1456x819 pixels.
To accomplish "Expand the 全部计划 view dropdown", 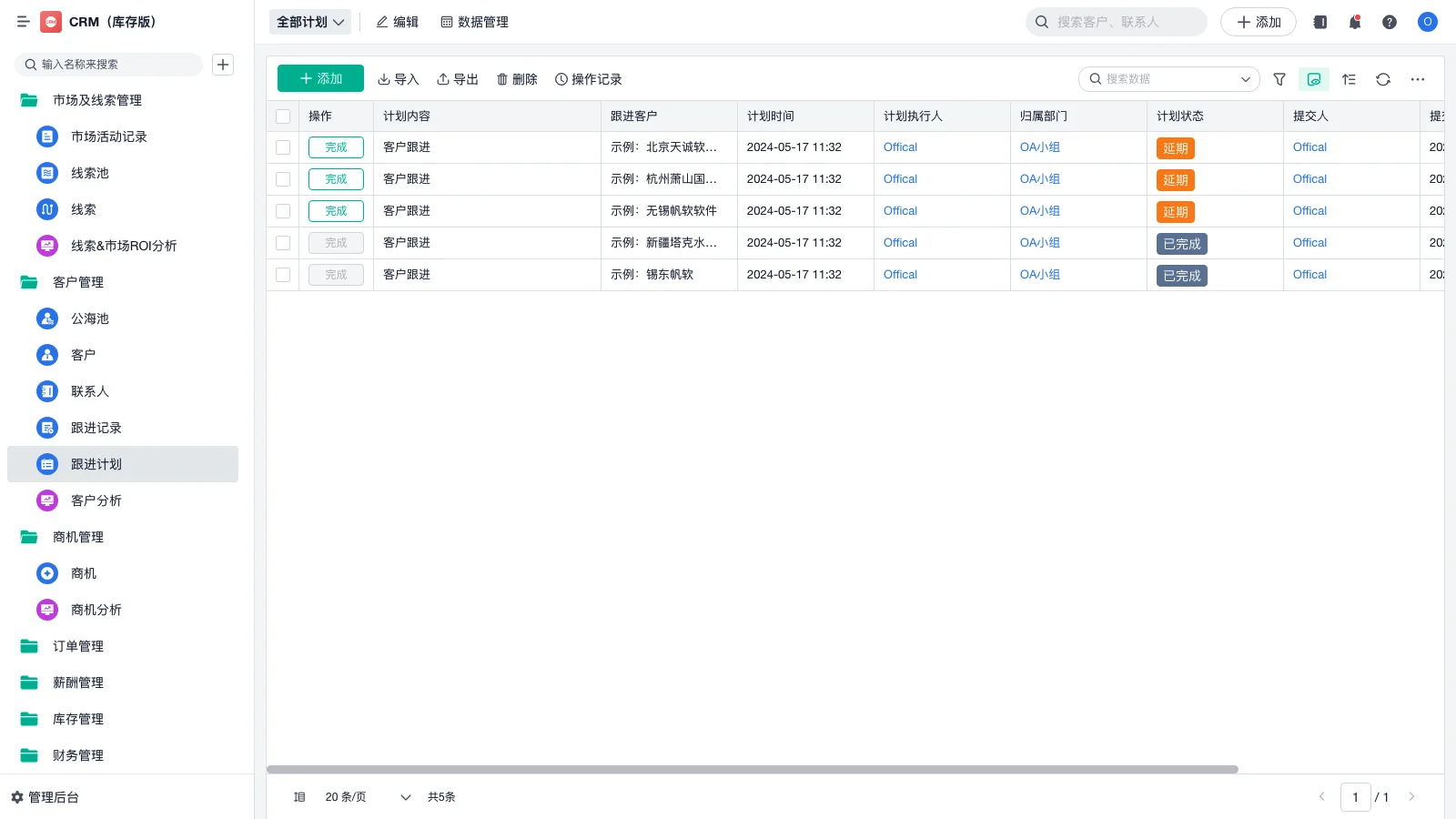I will tap(310, 22).
